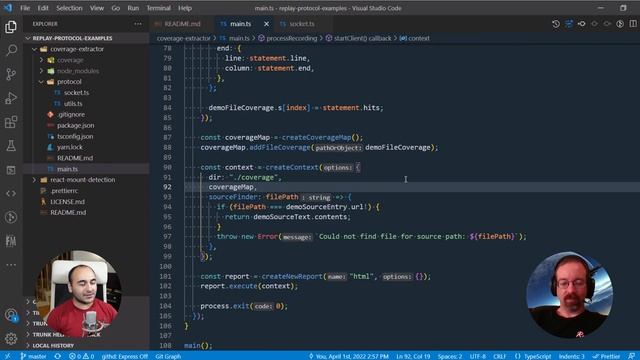Open tsconfig.json in the explorer
The height and width of the screenshot is (360, 640).
[x=75, y=136]
